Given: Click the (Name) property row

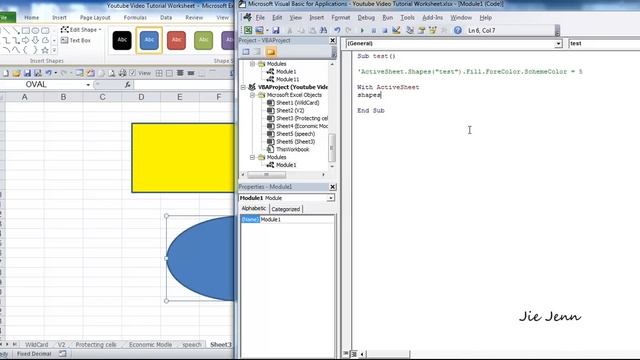Looking at the screenshot, I should [x=287, y=220].
